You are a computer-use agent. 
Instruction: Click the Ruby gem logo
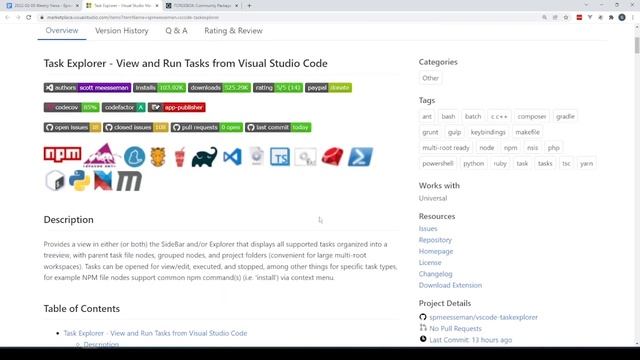[x=332, y=157]
